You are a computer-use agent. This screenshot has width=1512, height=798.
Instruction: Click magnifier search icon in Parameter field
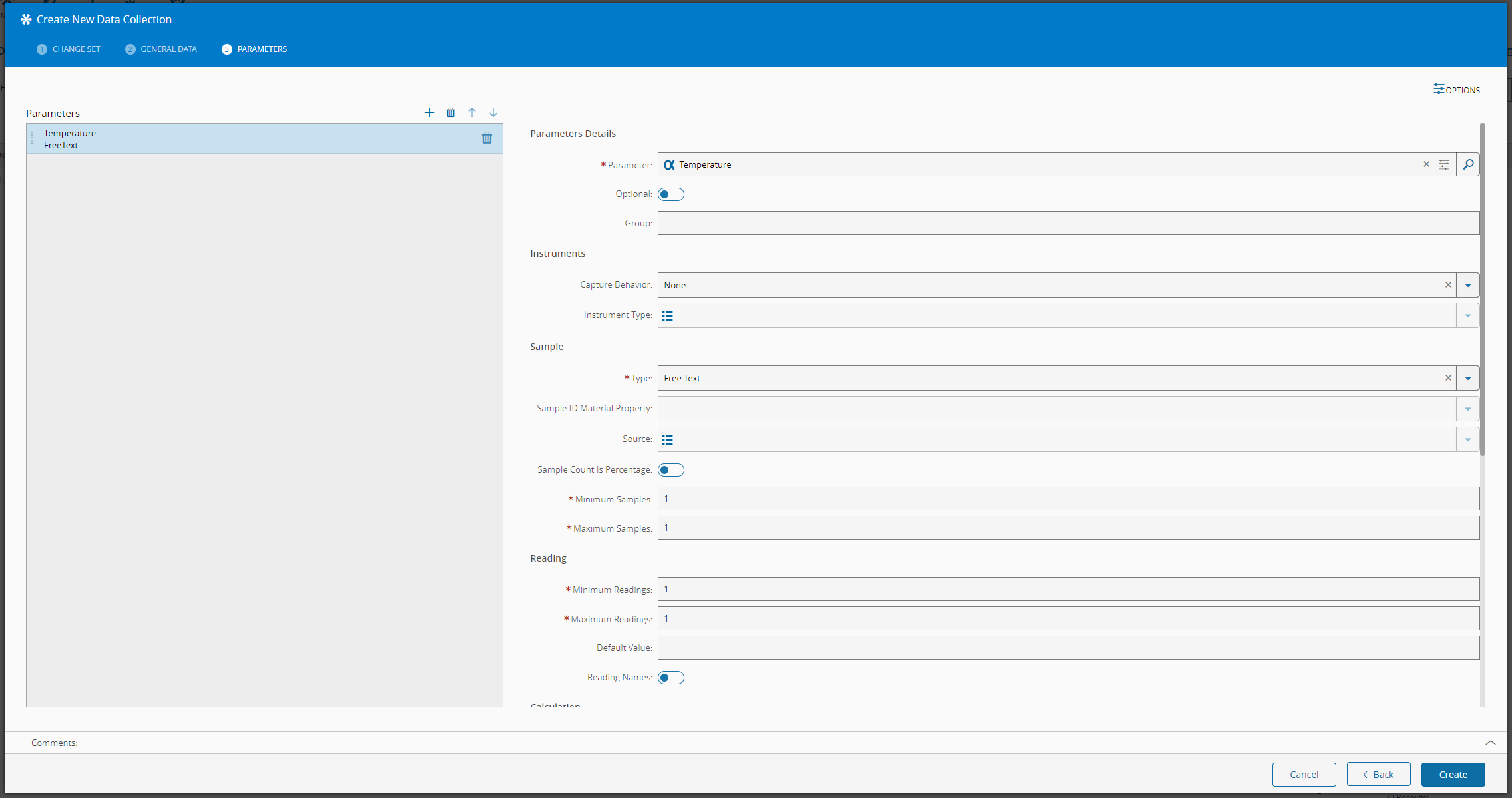(1468, 164)
